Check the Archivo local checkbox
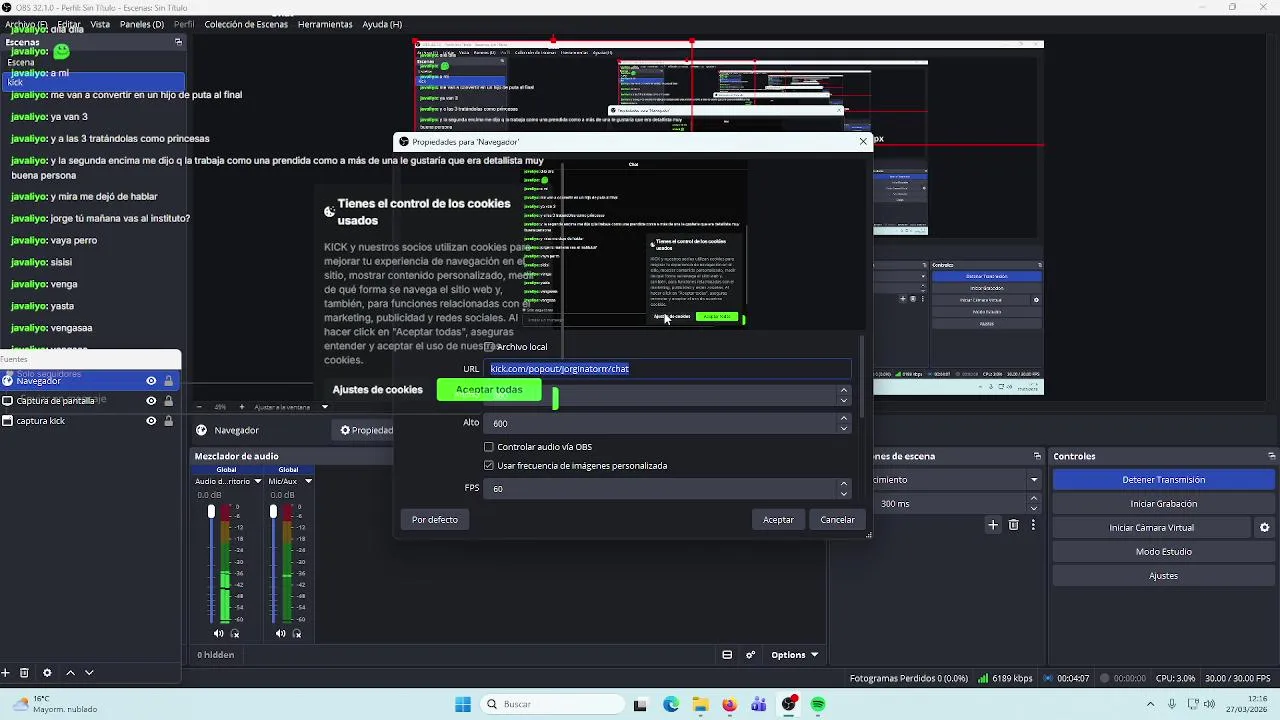The width and height of the screenshot is (1280, 720). [x=489, y=347]
